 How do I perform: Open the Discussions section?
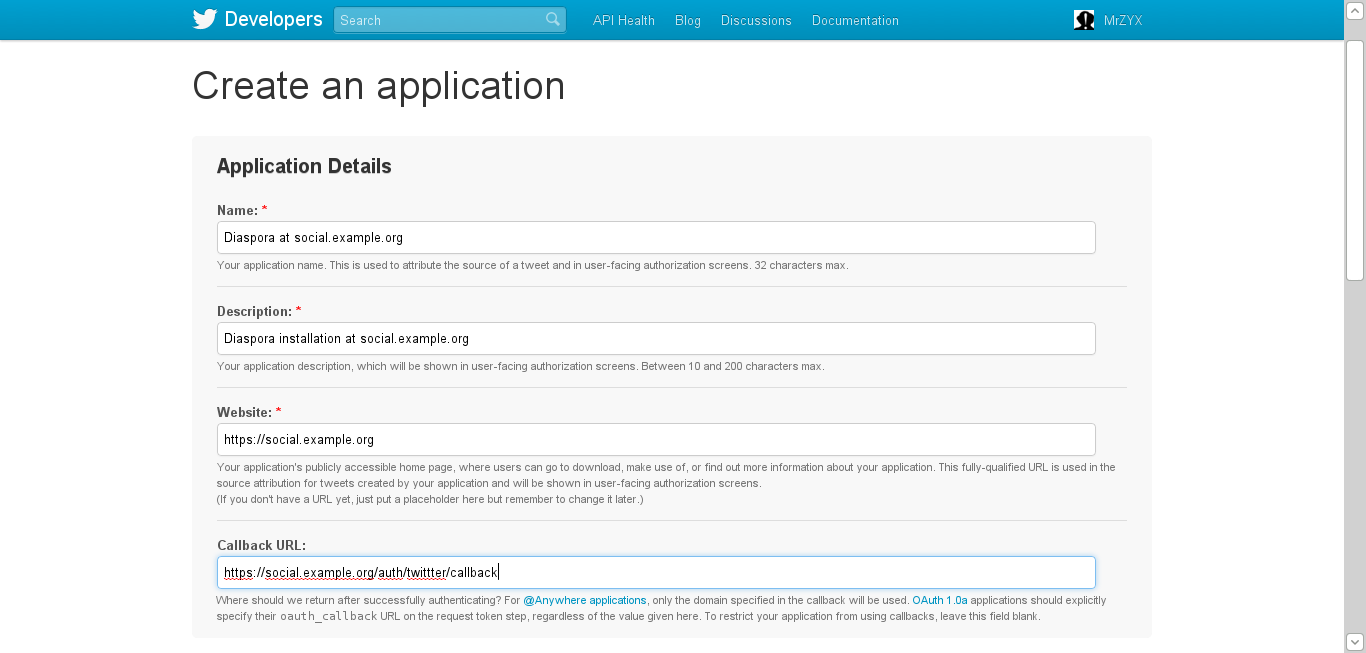pyautogui.click(x=756, y=20)
